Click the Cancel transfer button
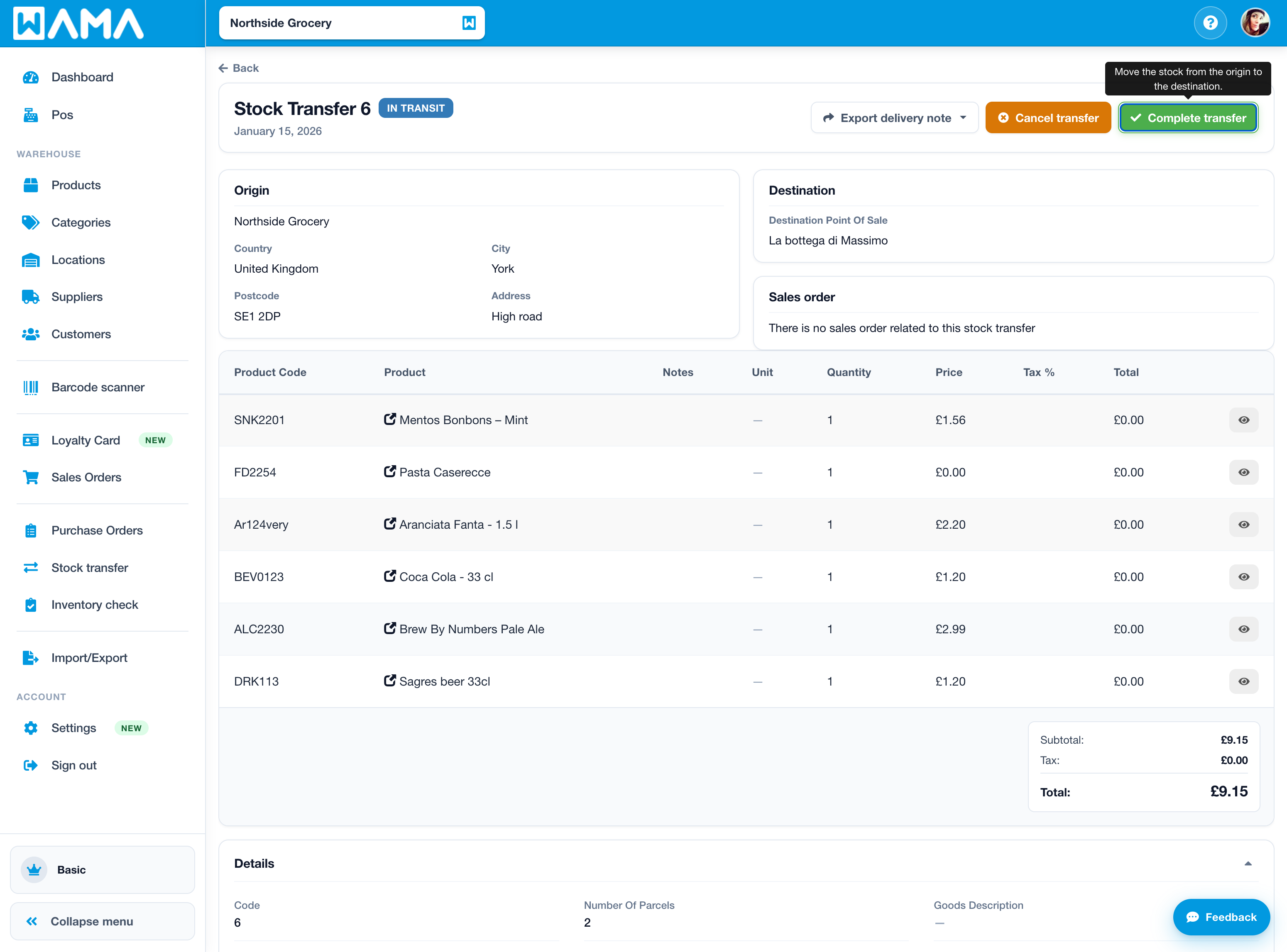Image resolution: width=1287 pixels, height=952 pixels. point(1048,117)
